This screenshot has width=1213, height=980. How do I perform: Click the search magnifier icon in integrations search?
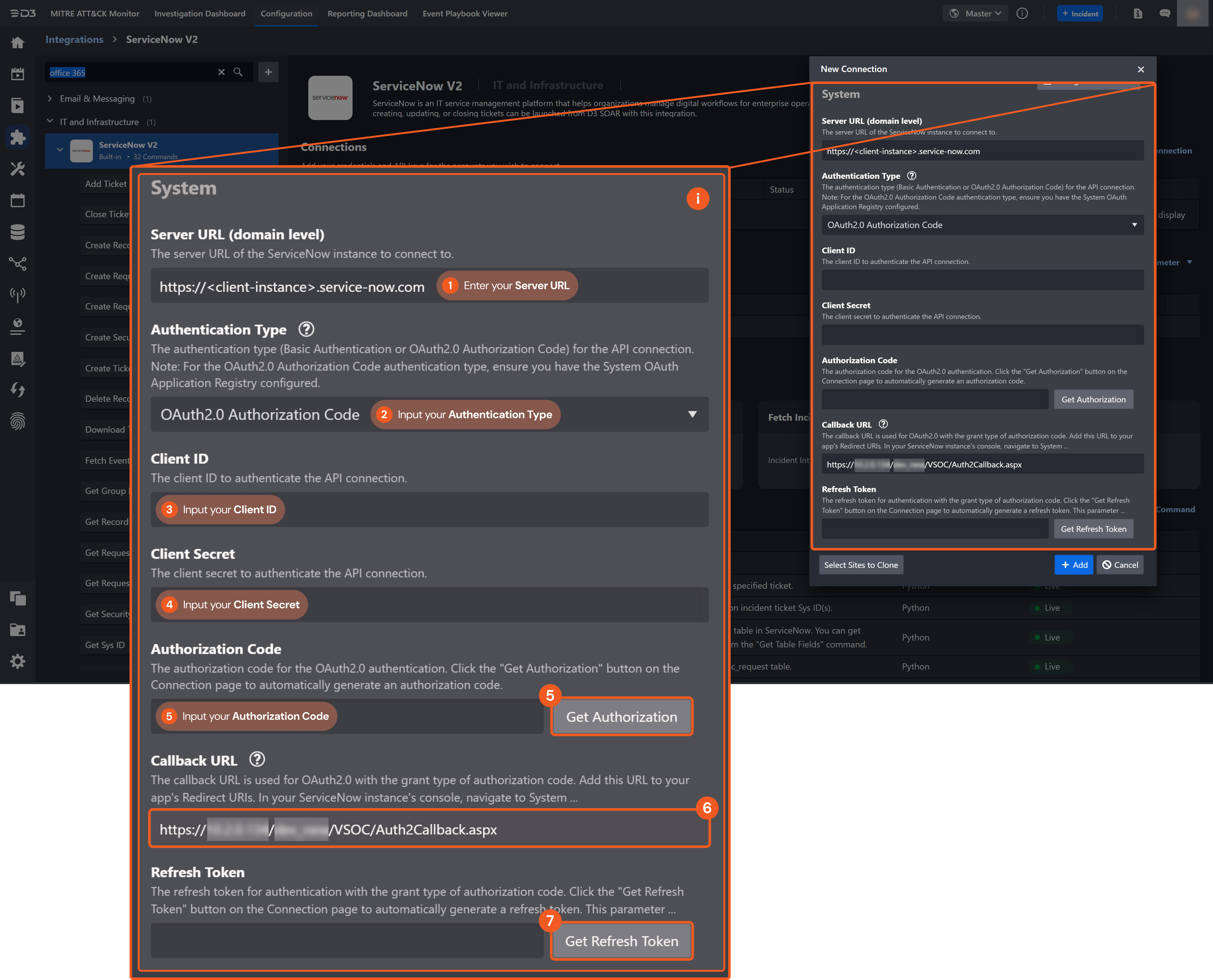pos(238,72)
